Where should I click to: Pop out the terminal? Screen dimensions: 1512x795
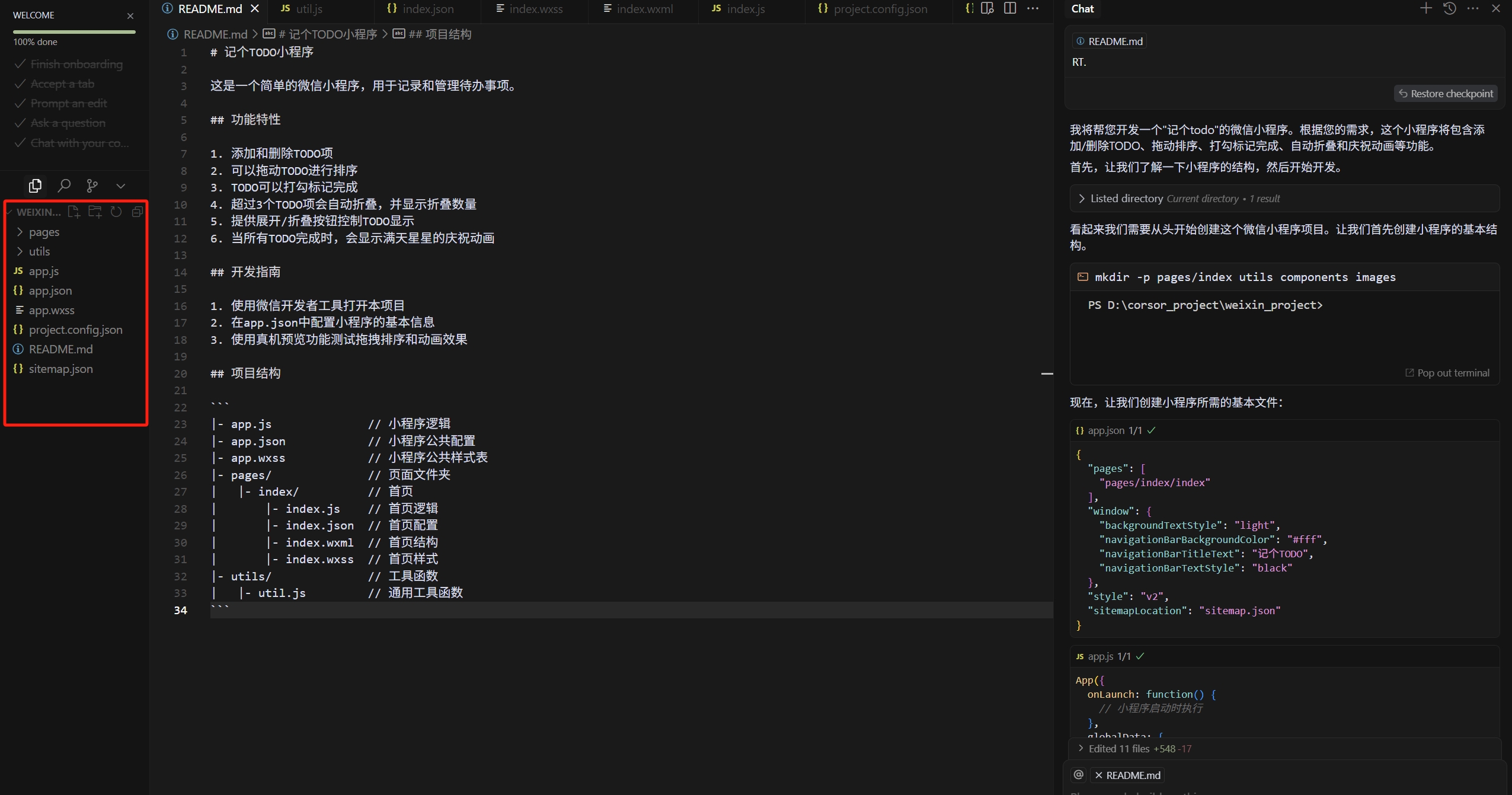pyautogui.click(x=1447, y=373)
